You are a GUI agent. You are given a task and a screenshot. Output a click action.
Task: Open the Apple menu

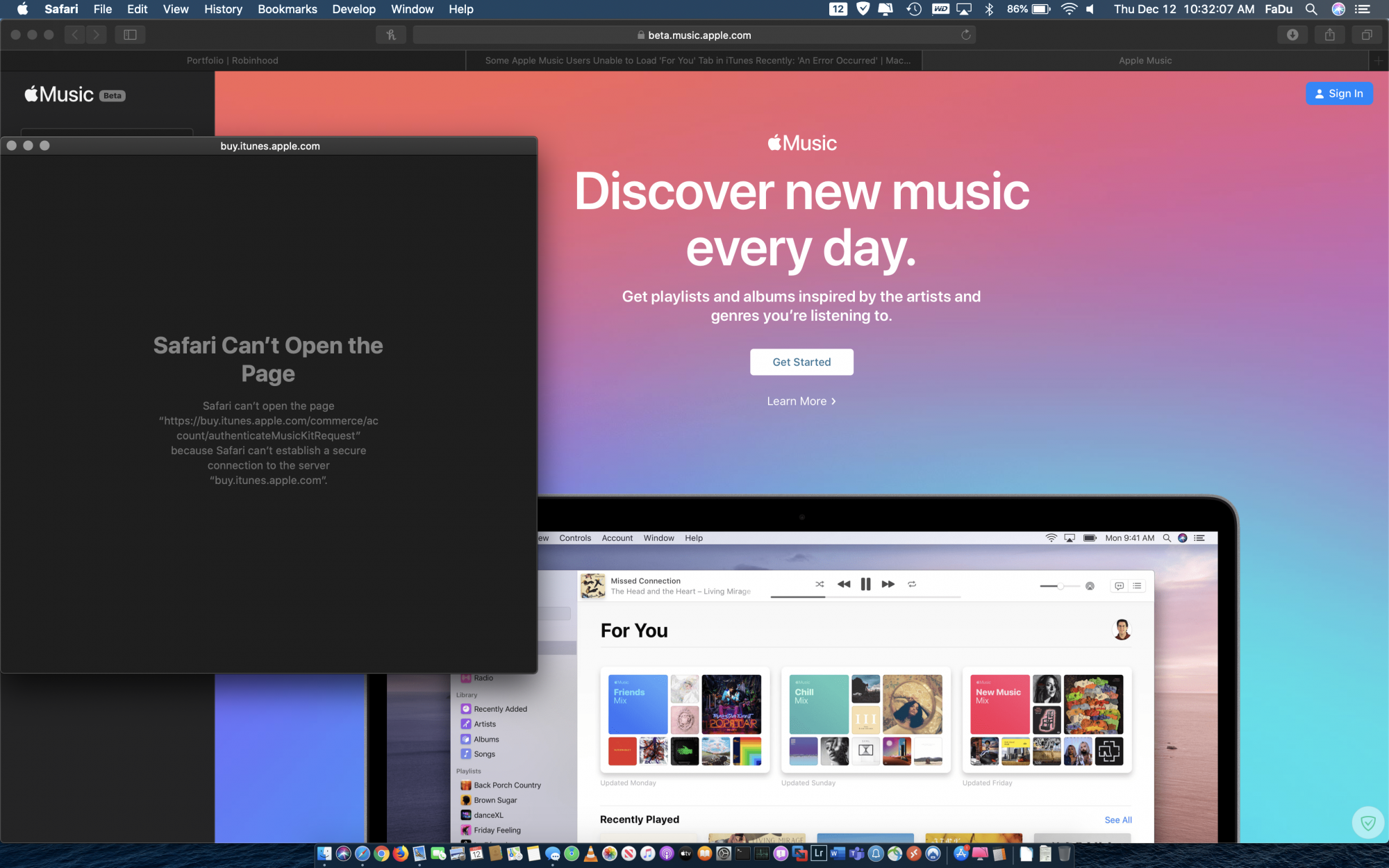pyautogui.click(x=22, y=9)
